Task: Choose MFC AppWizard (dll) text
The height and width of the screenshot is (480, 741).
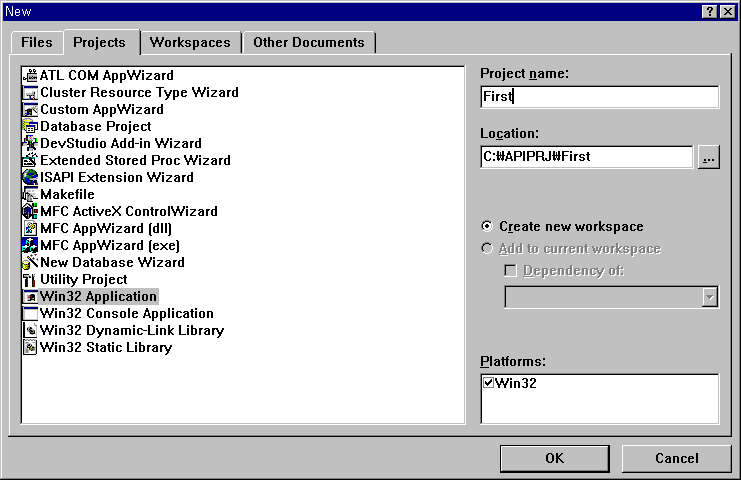Action: pyautogui.click(x=106, y=229)
